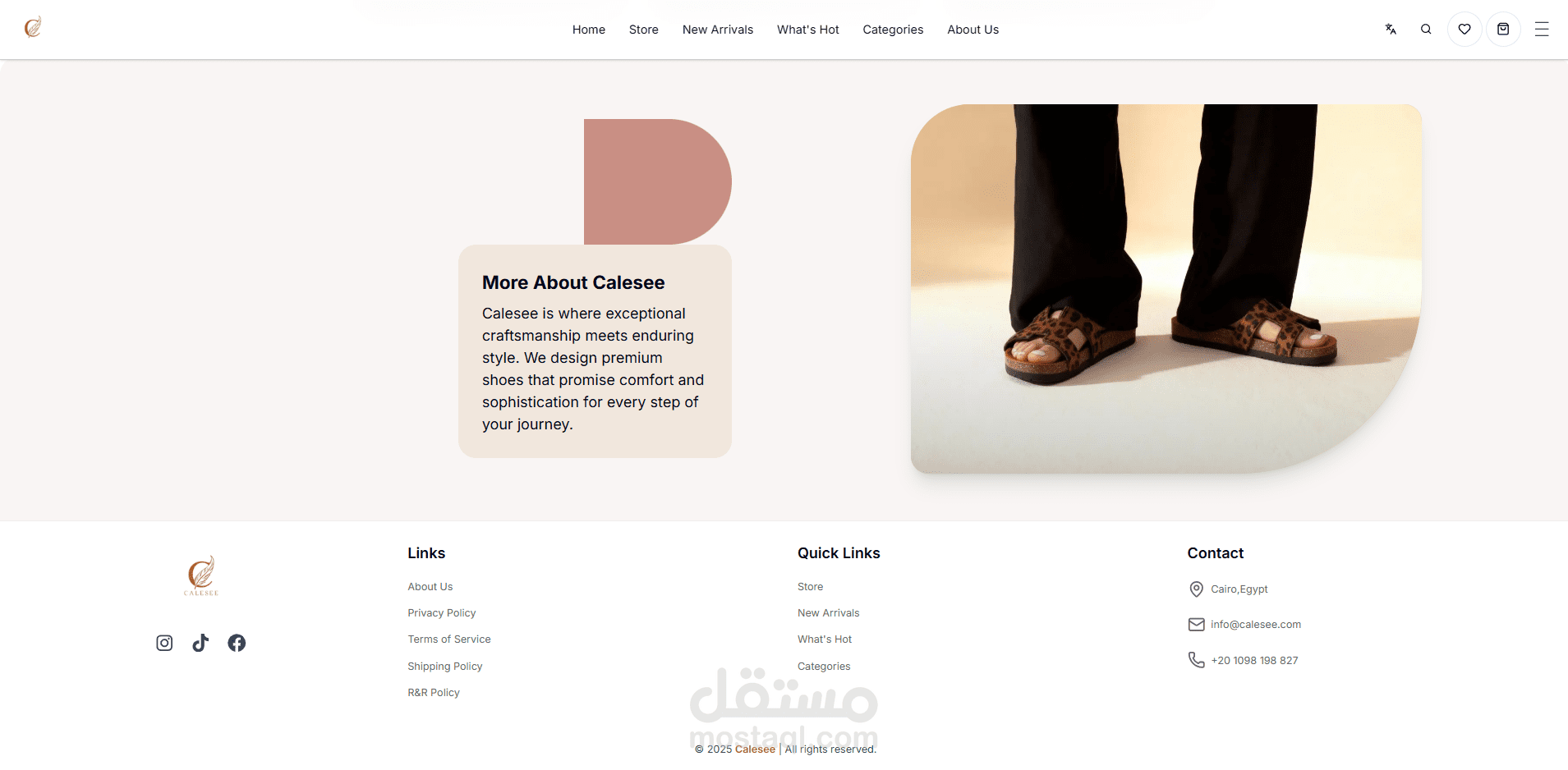The image size is (1568, 770).
Task: Click the footer Calesee logo
Action: tap(201, 575)
